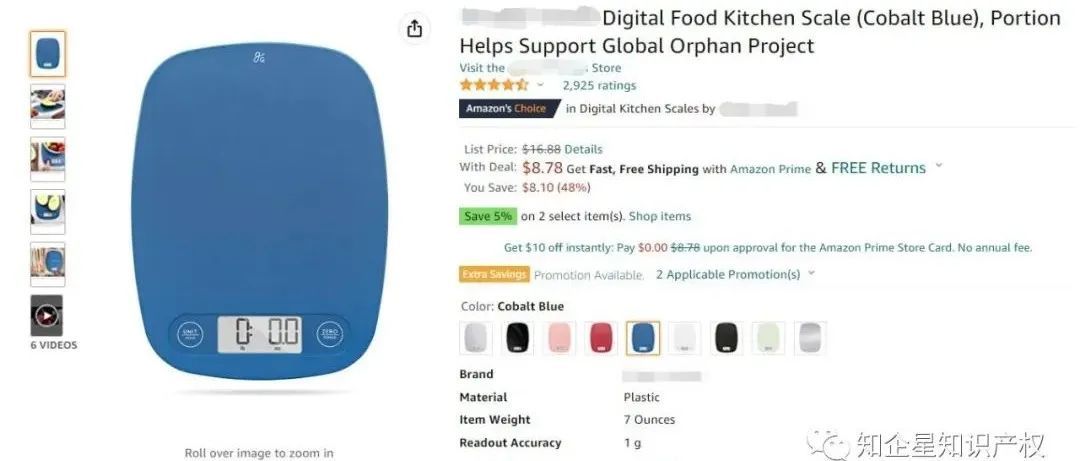
Task: Expand the Free Returns dropdown arrow
Action: click(x=938, y=167)
